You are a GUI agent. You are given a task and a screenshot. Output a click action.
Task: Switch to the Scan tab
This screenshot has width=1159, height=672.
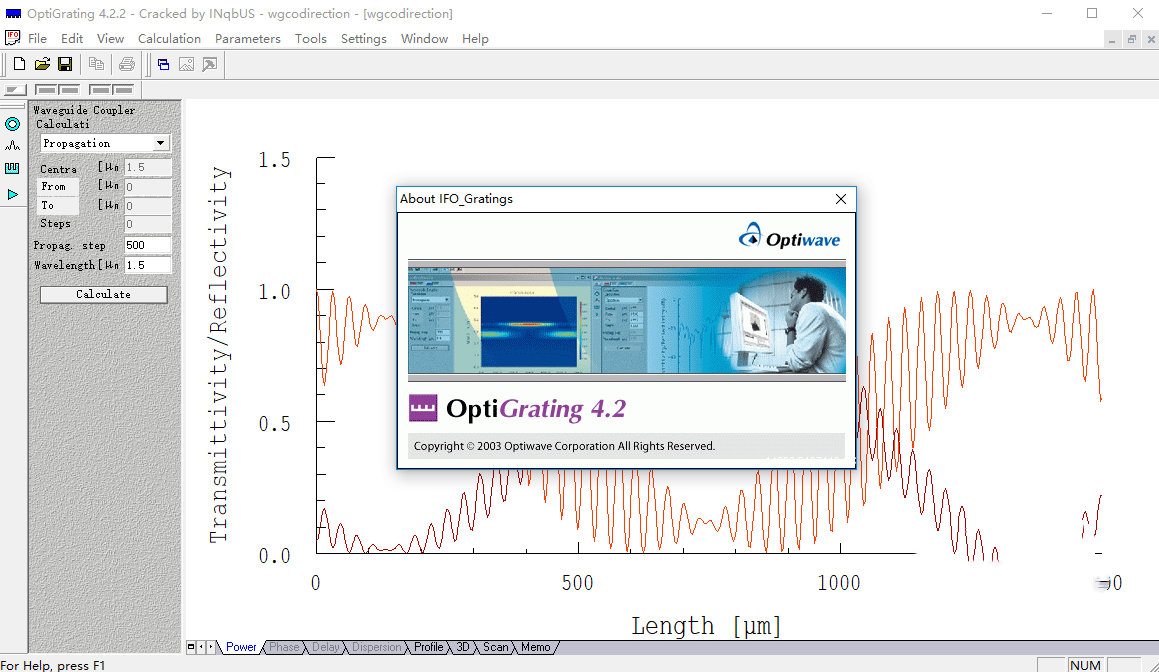(x=495, y=647)
